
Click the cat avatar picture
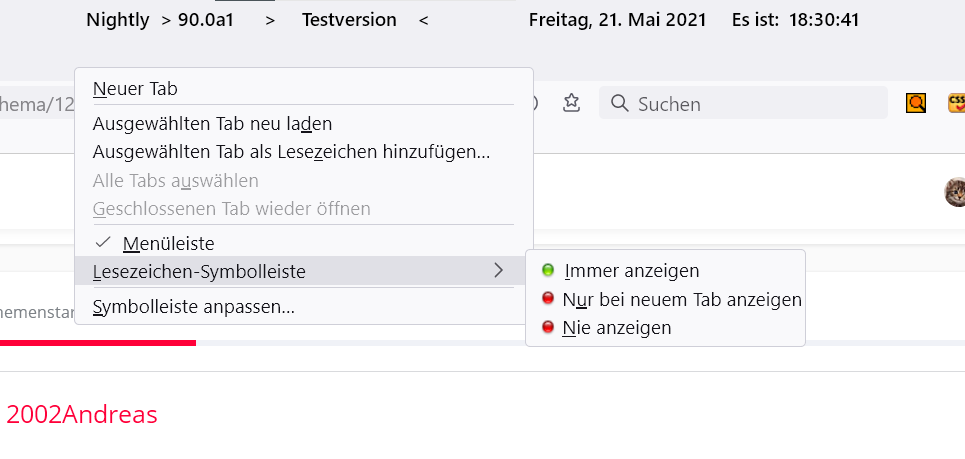(955, 192)
